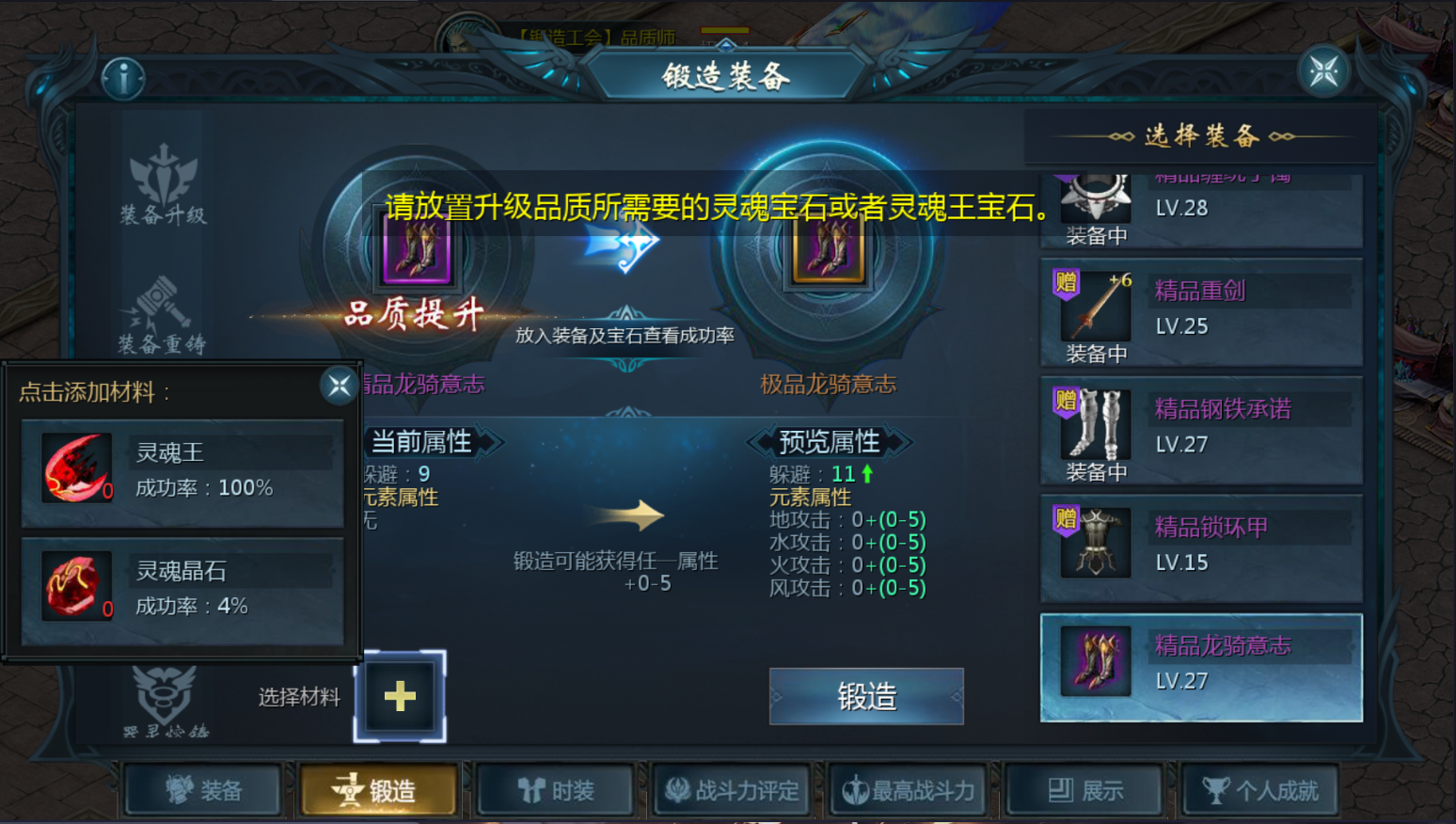
Task: Open the info help icon
Action: click(123, 79)
